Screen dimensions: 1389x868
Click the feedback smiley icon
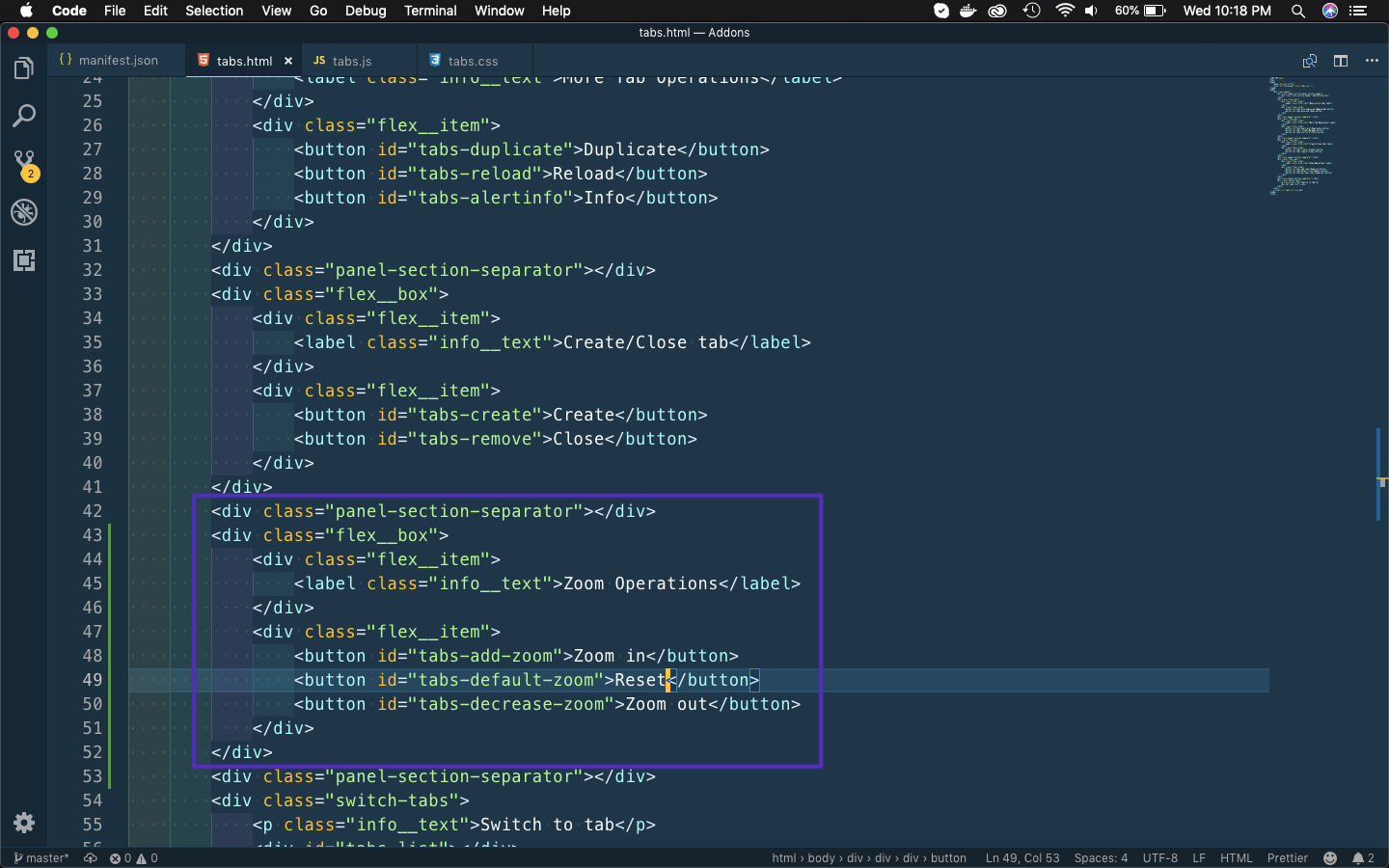1330,858
